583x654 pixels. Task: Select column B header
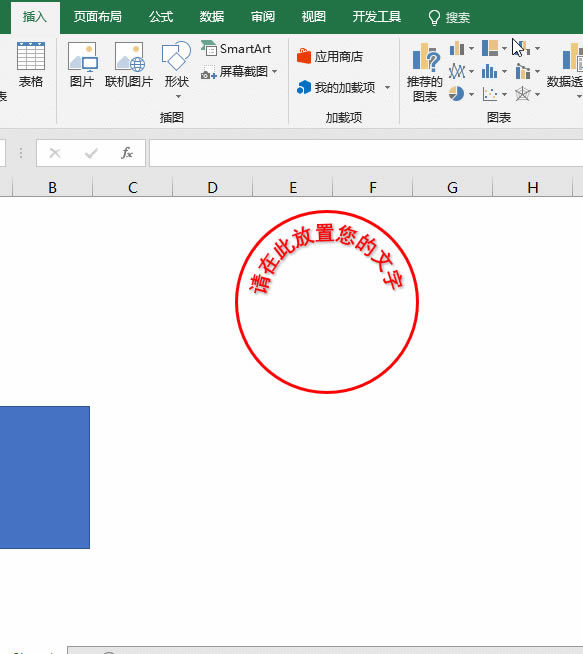[53, 187]
